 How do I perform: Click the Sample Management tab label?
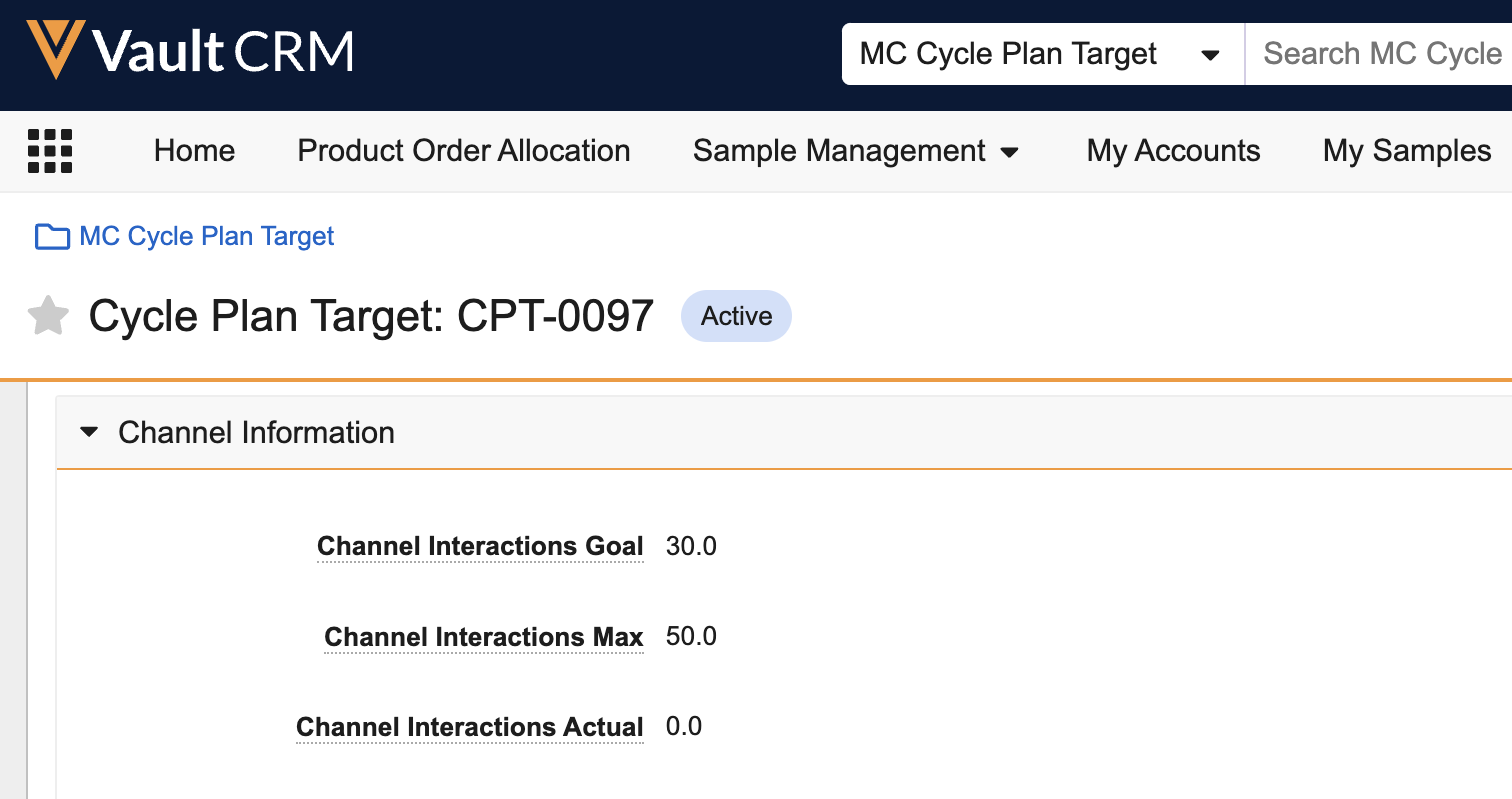point(839,151)
